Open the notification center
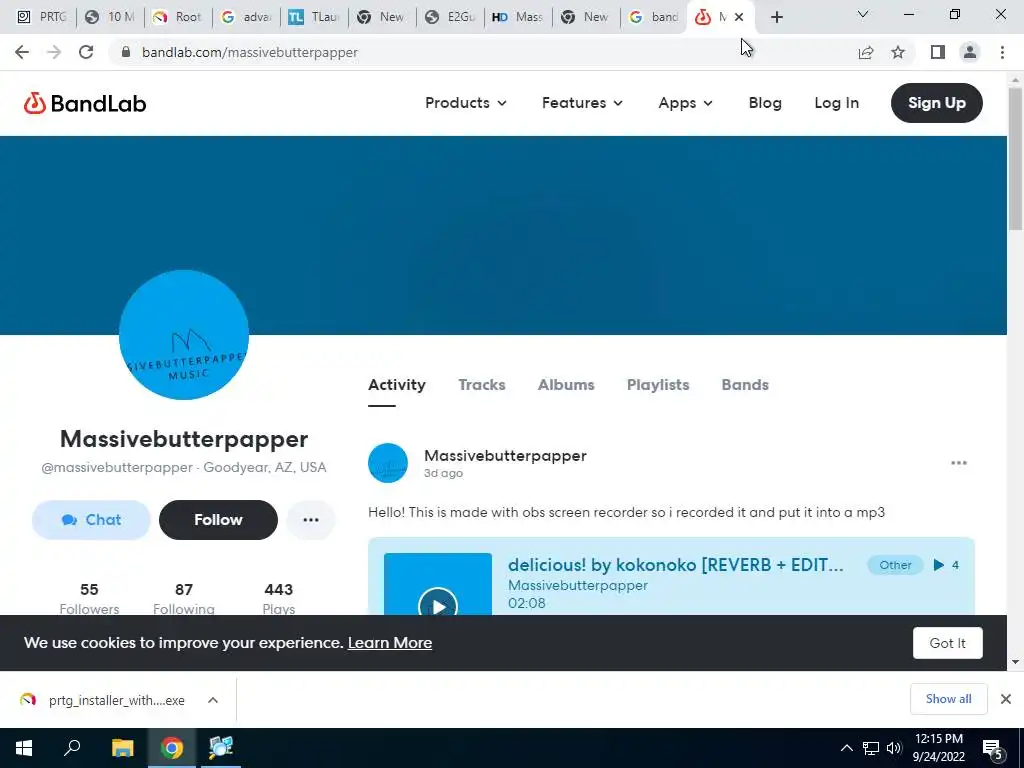The width and height of the screenshot is (1024, 768). pos(993,749)
